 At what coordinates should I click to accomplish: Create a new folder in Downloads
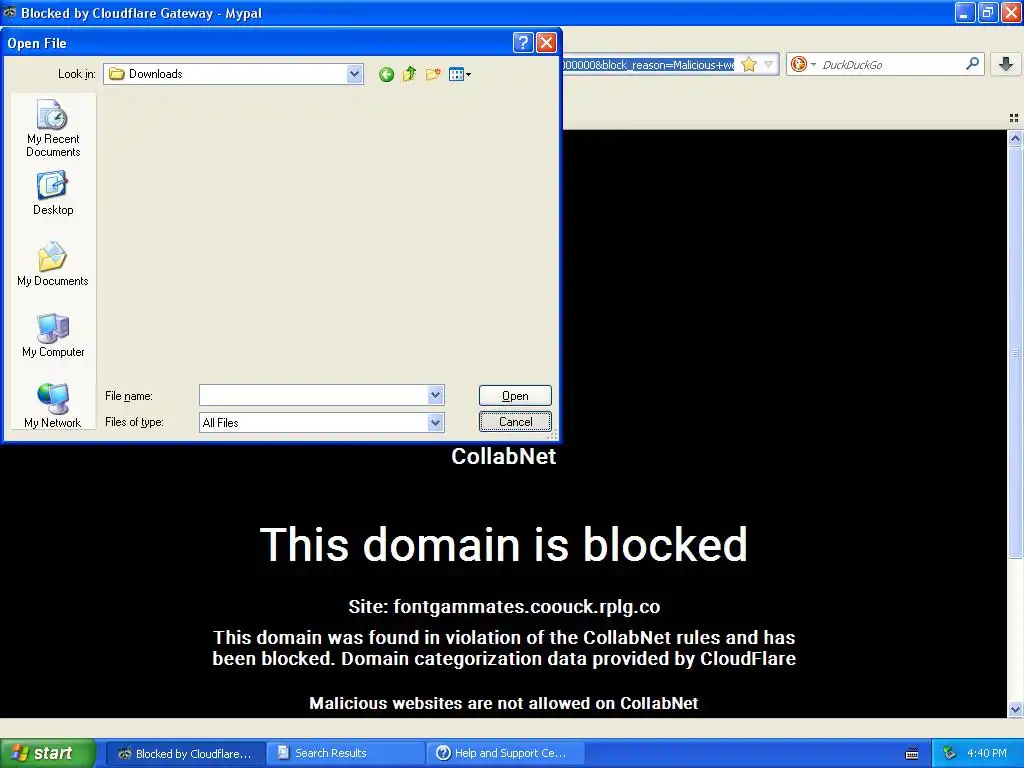(433, 74)
